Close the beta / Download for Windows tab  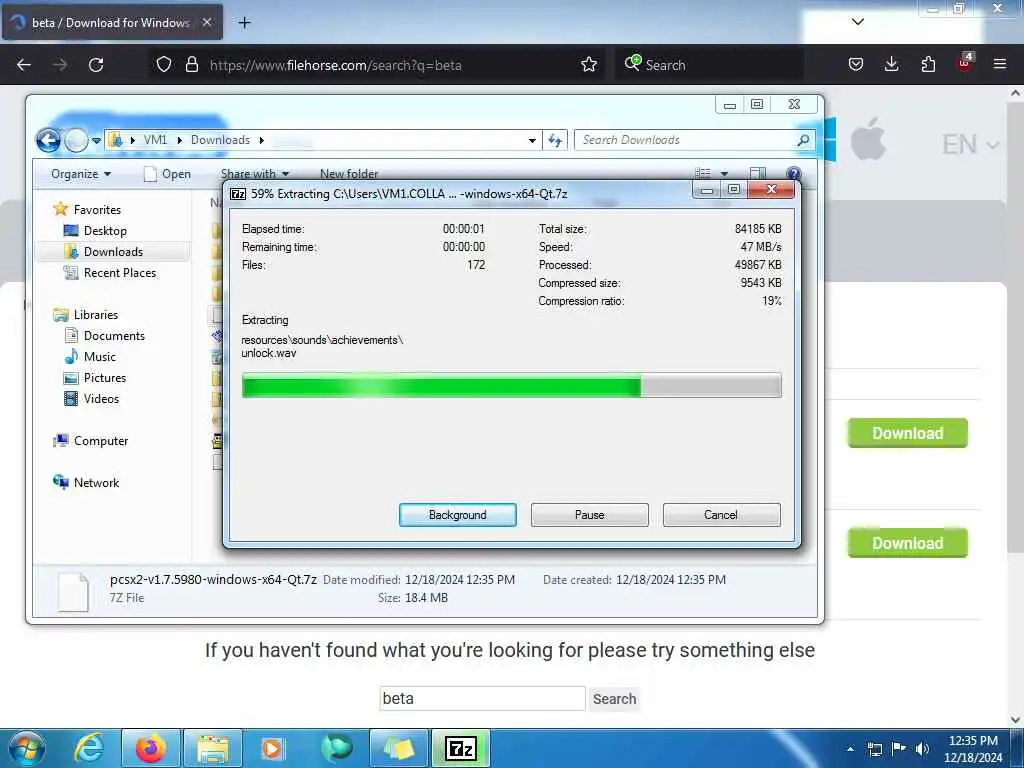point(207,22)
